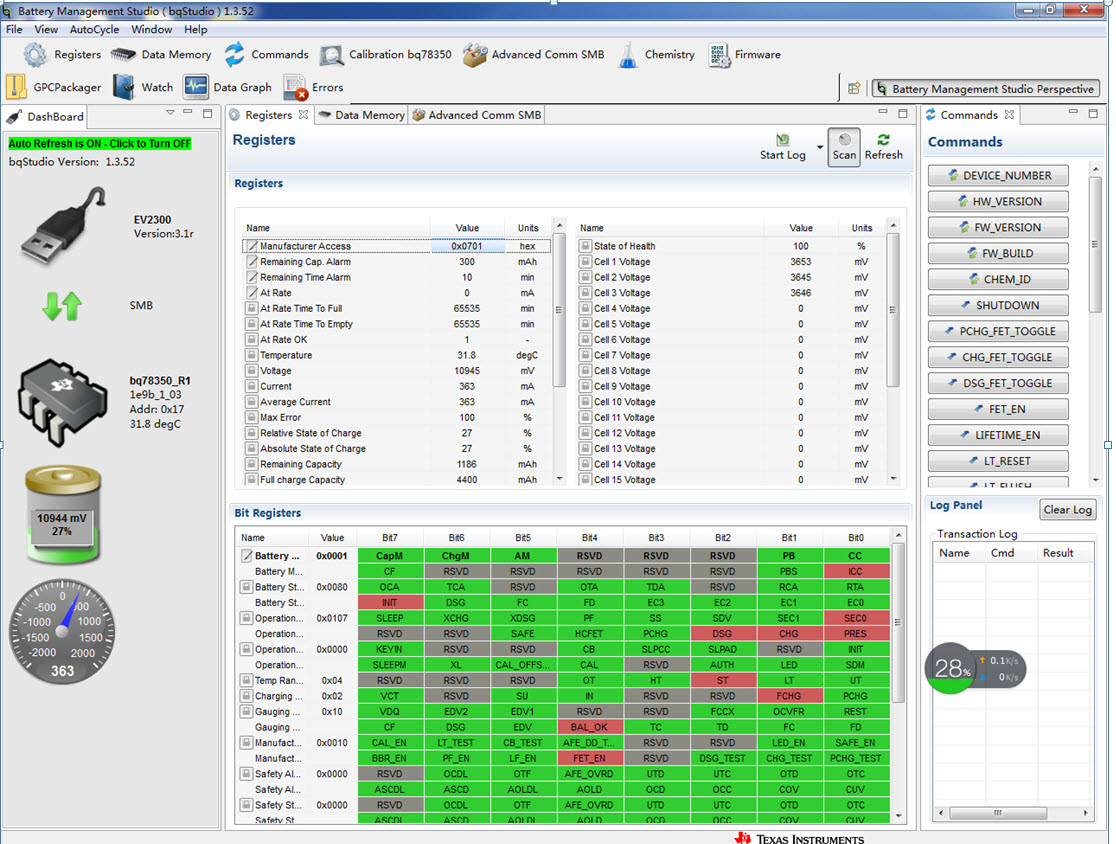The width and height of the screenshot is (1116, 844).
Task: Click edit icon for Remaining Time Alarm
Action: pos(252,278)
